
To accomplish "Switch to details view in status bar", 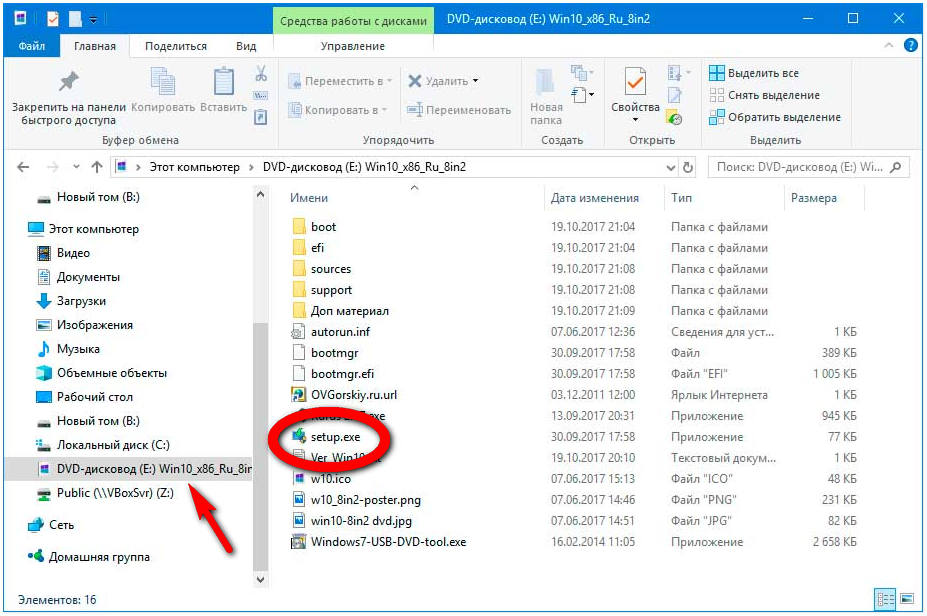I will click(x=883, y=598).
